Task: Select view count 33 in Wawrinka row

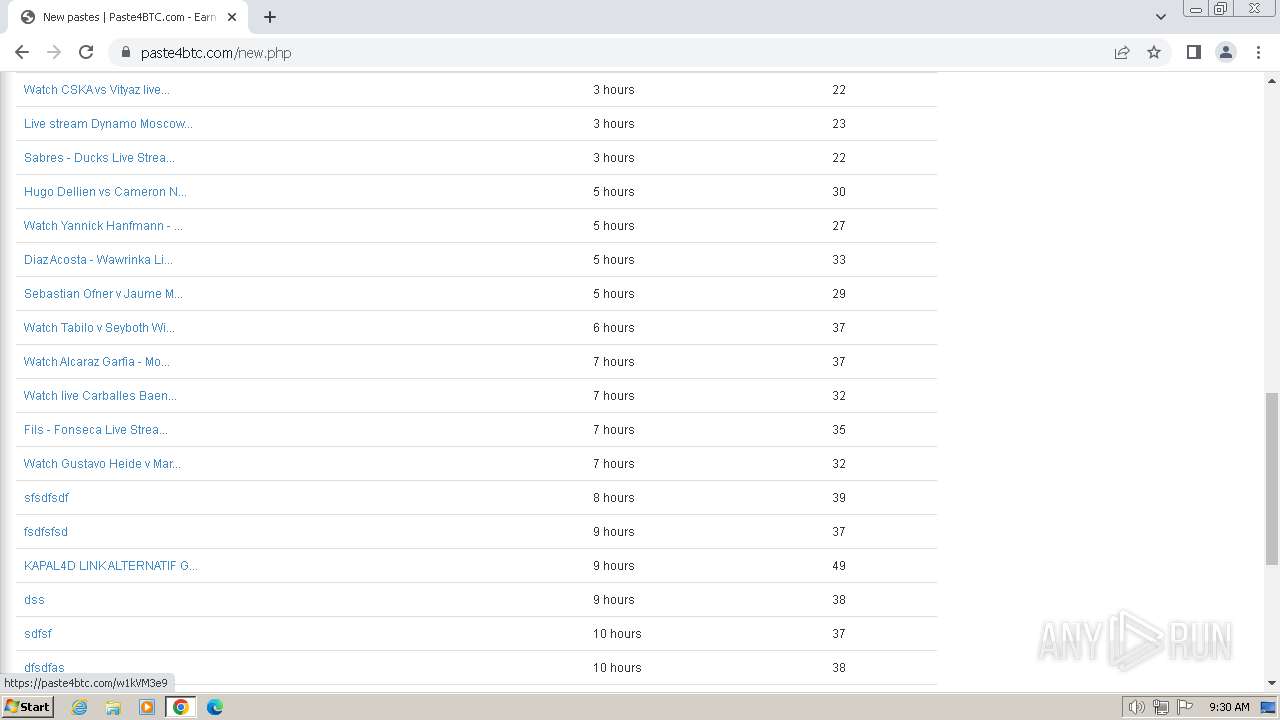Action: pos(839,260)
